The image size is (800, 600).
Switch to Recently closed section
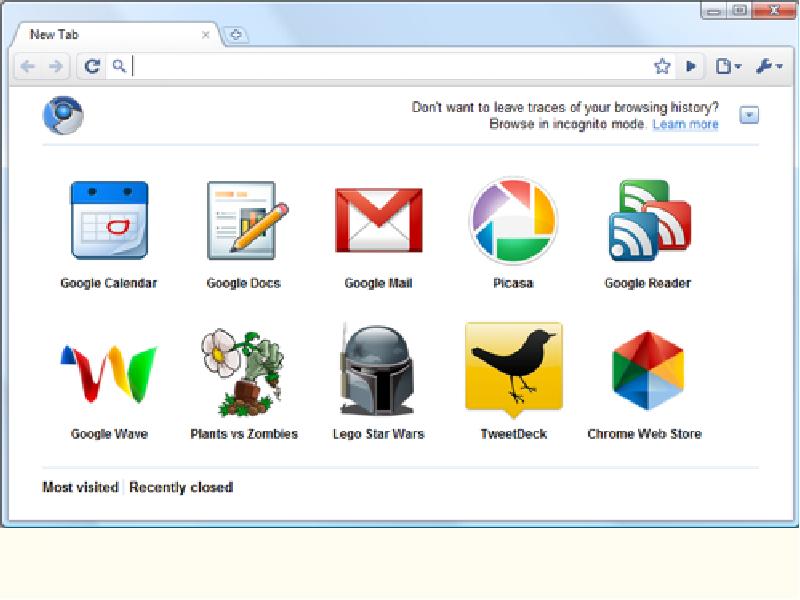(x=181, y=487)
